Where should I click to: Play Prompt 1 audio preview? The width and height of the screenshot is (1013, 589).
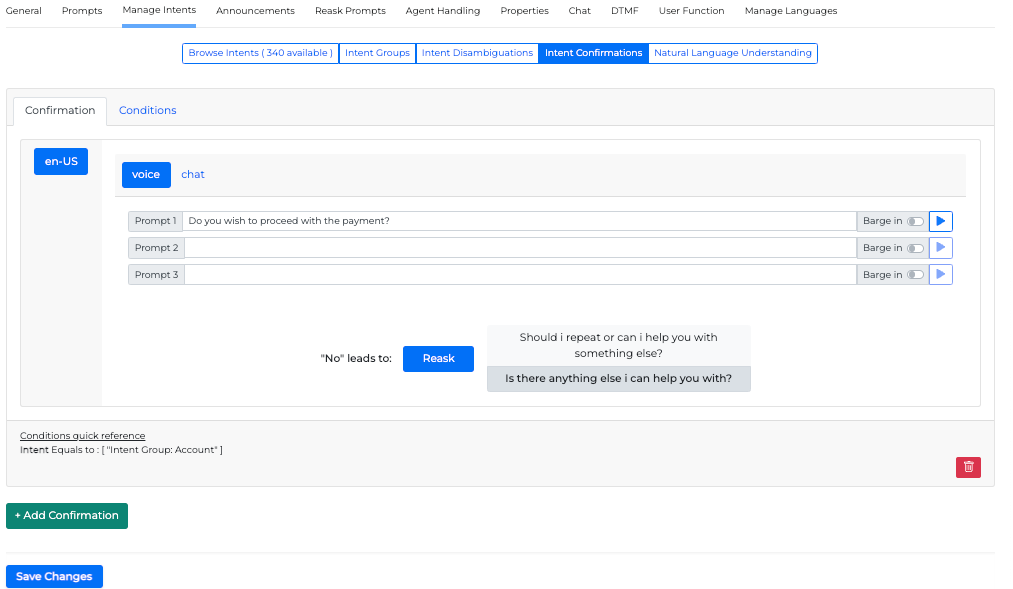coord(940,221)
